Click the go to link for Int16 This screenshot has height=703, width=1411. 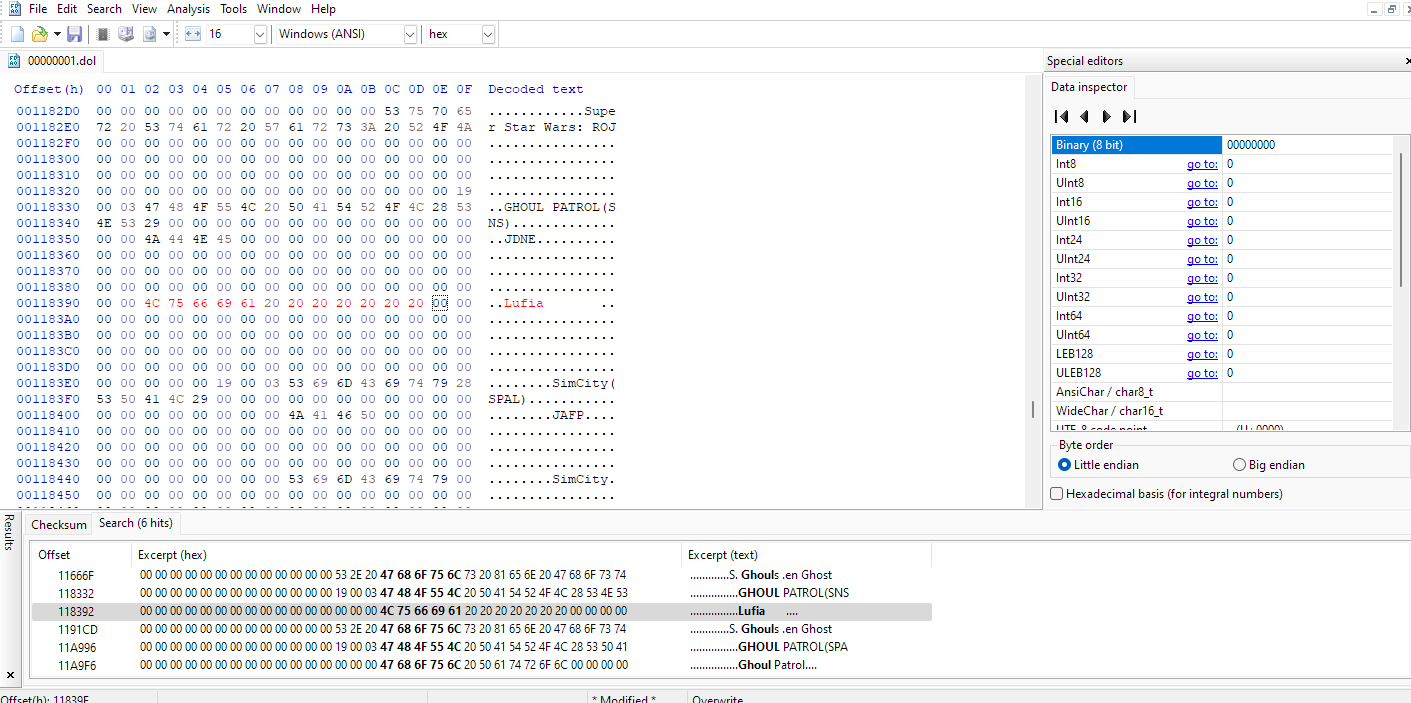[x=1202, y=202]
